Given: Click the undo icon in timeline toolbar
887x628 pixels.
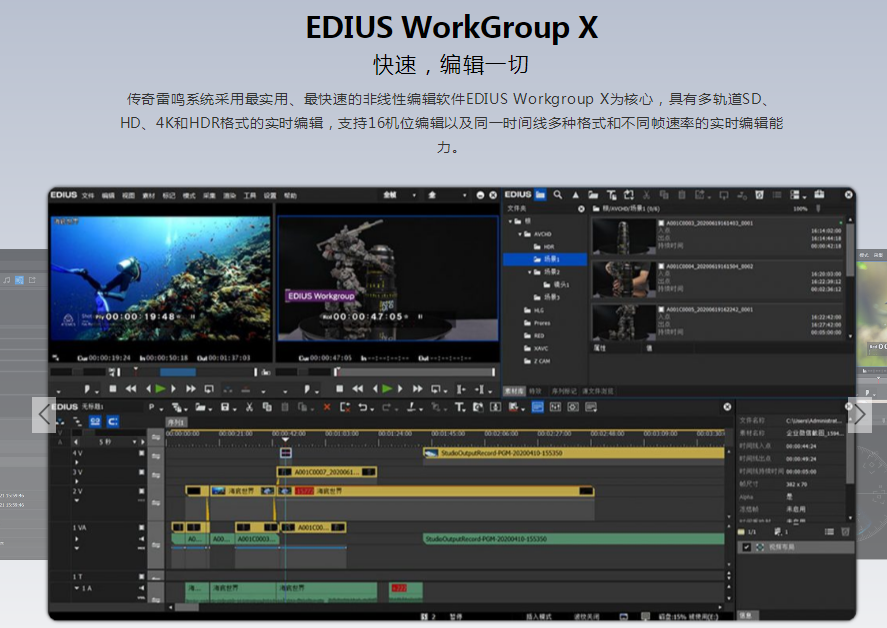Looking at the screenshot, I should 363,407.
